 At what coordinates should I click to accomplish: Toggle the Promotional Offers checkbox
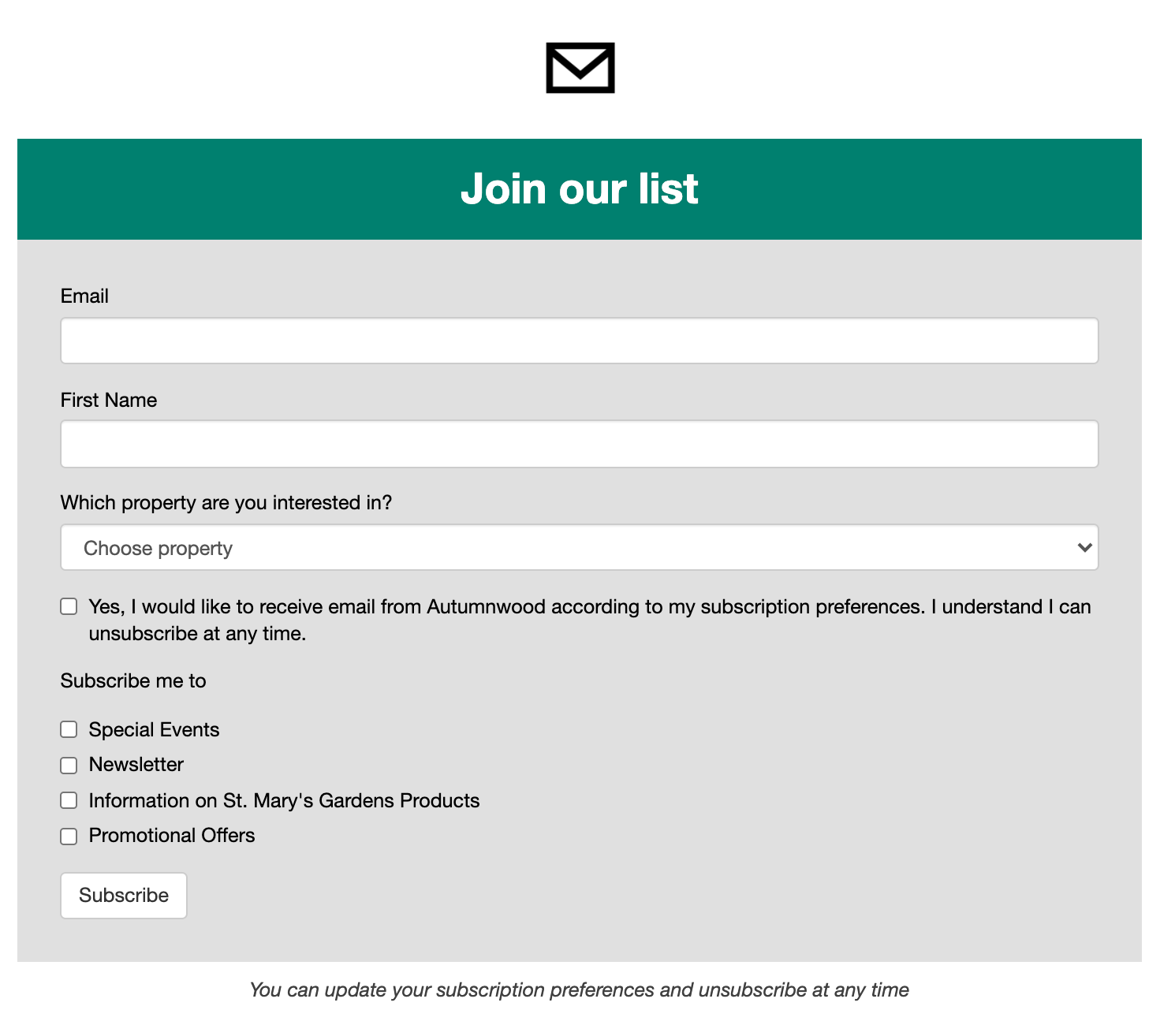pyautogui.click(x=68, y=836)
